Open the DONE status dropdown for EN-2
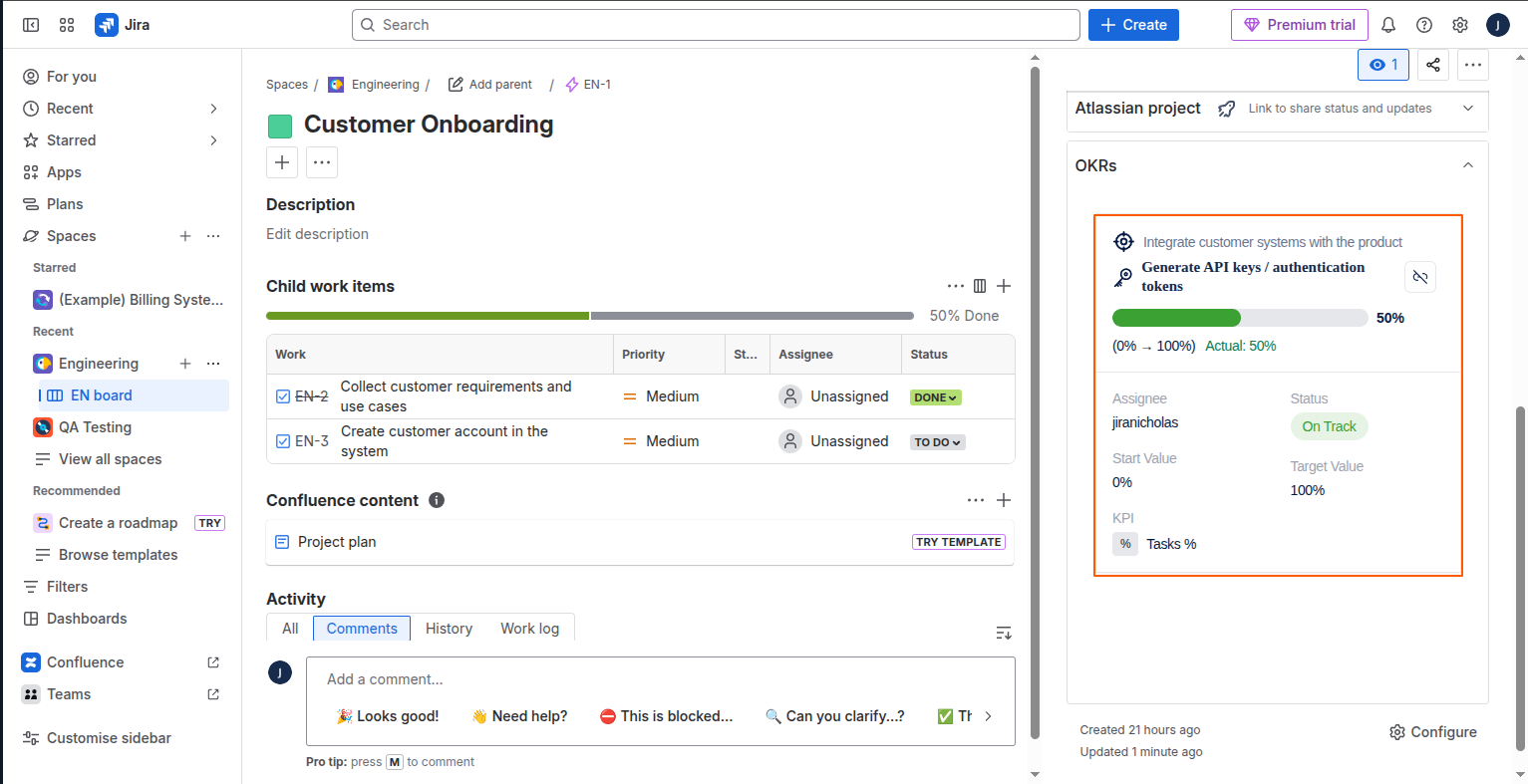1528x784 pixels. 936,397
